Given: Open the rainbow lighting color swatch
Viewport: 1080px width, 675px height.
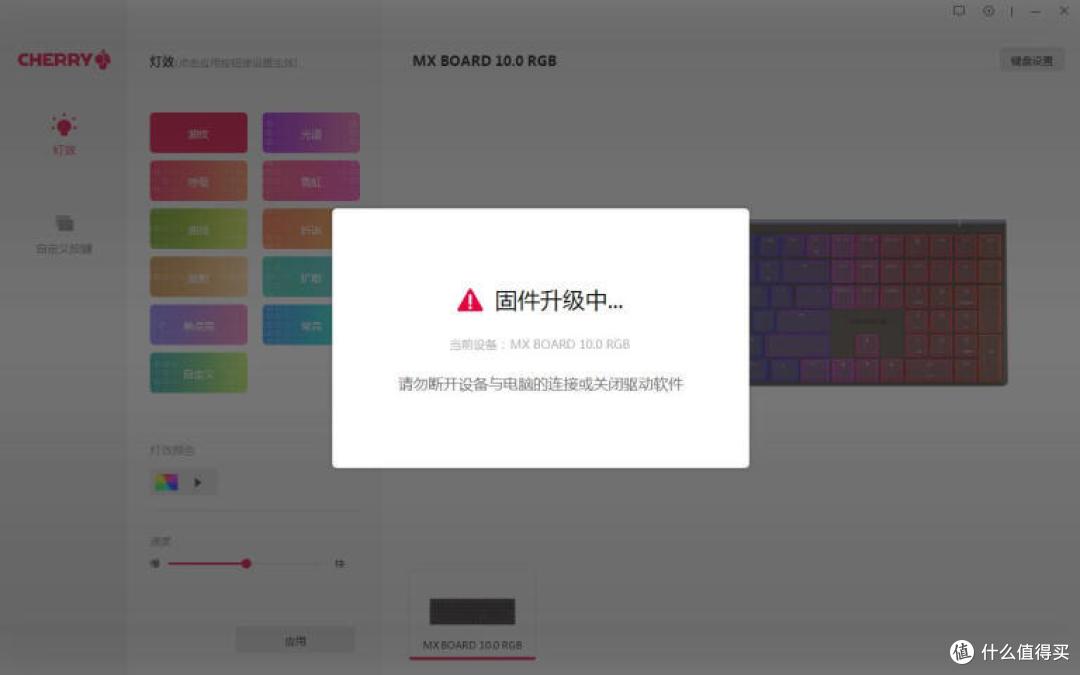Looking at the screenshot, I should (x=166, y=482).
